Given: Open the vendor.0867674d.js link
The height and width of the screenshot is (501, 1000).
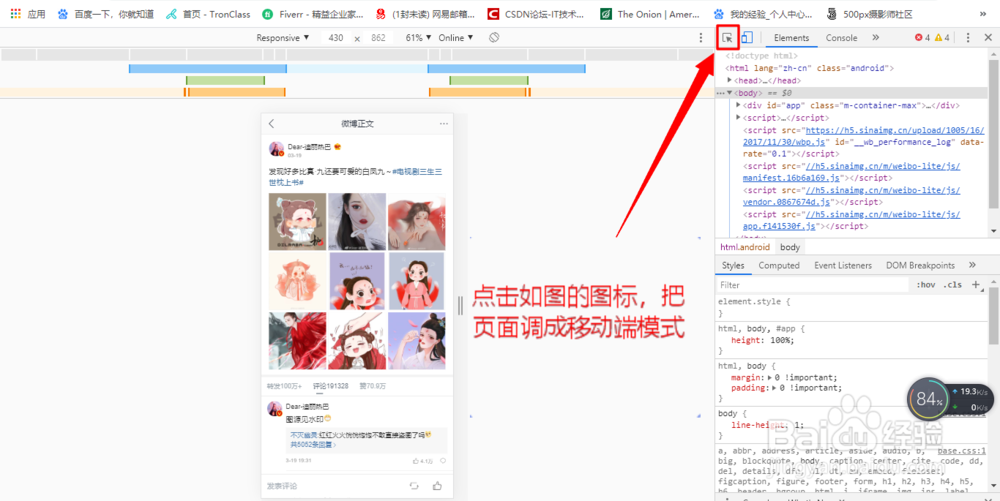Looking at the screenshot, I should pos(851,196).
